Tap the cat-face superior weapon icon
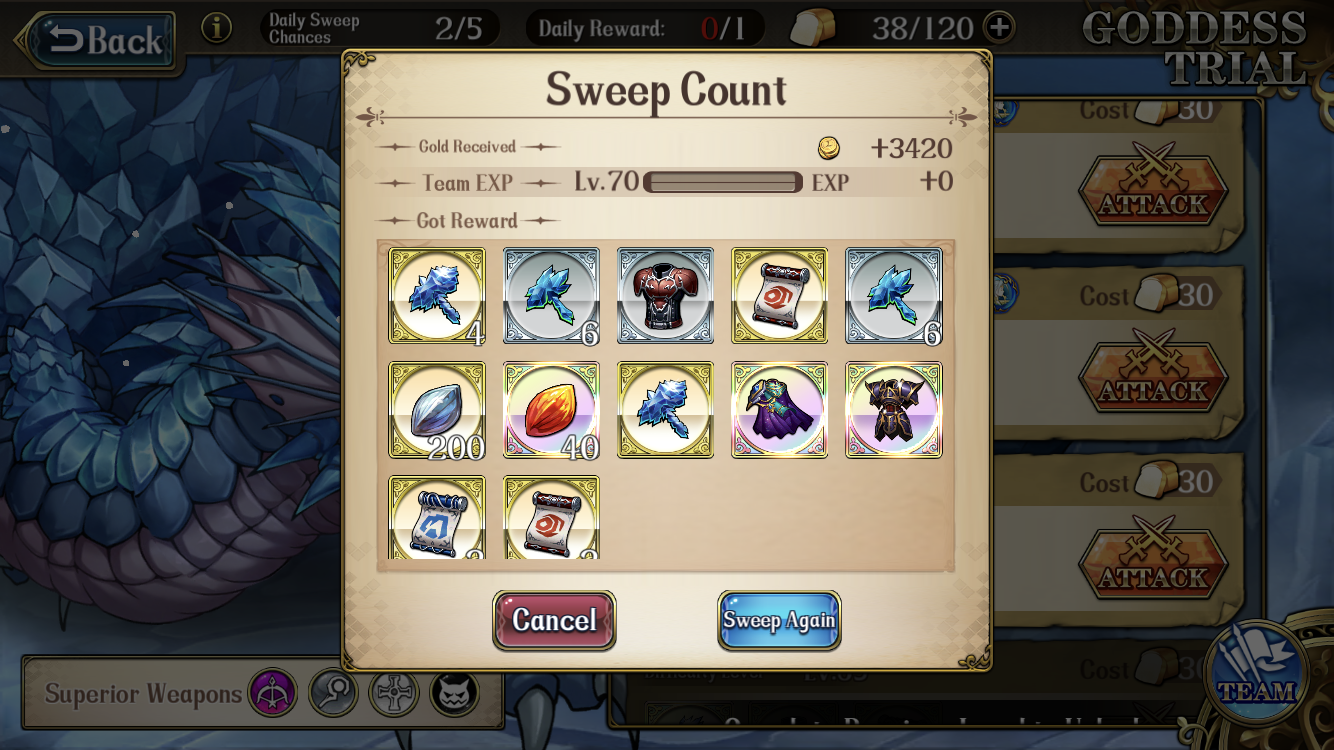 [x=455, y=693]
